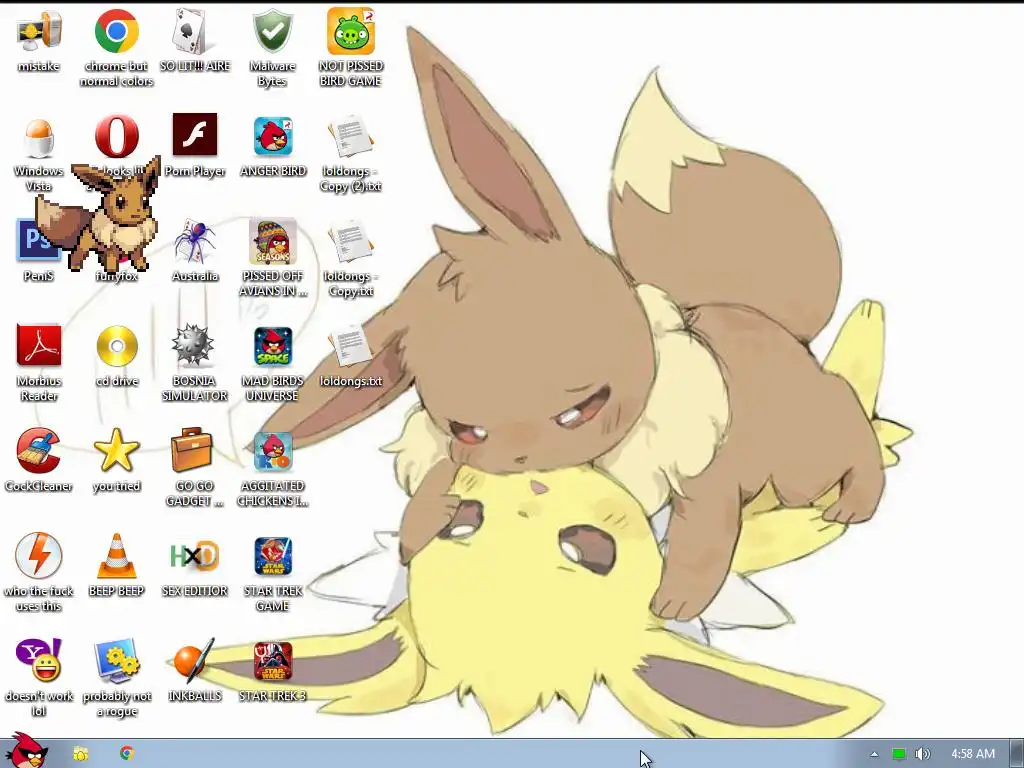Open 'SEX EDITIOR' HxD icon
Image resolution: width=1024 pixels, height=768 pixels.
195,556
